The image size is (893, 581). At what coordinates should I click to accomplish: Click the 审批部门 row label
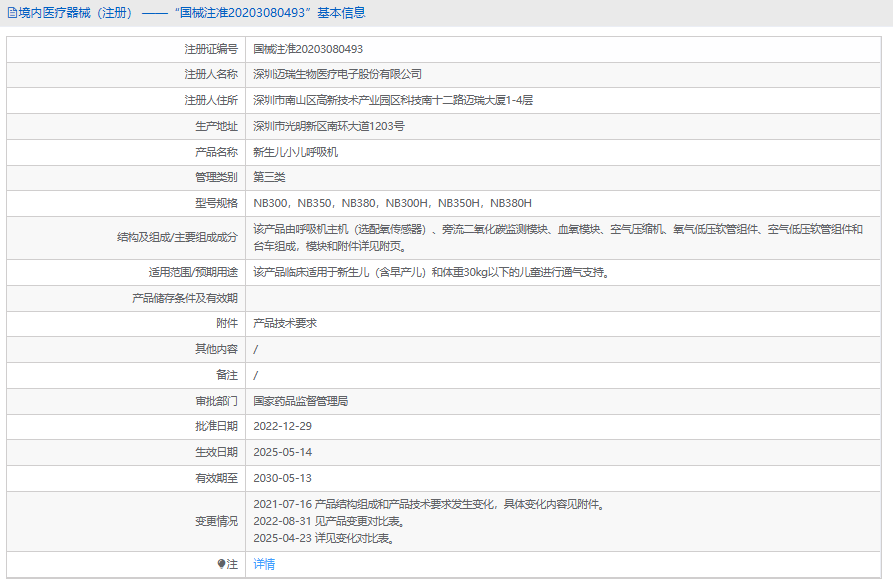pyautogui.click(x=216, y=401)
